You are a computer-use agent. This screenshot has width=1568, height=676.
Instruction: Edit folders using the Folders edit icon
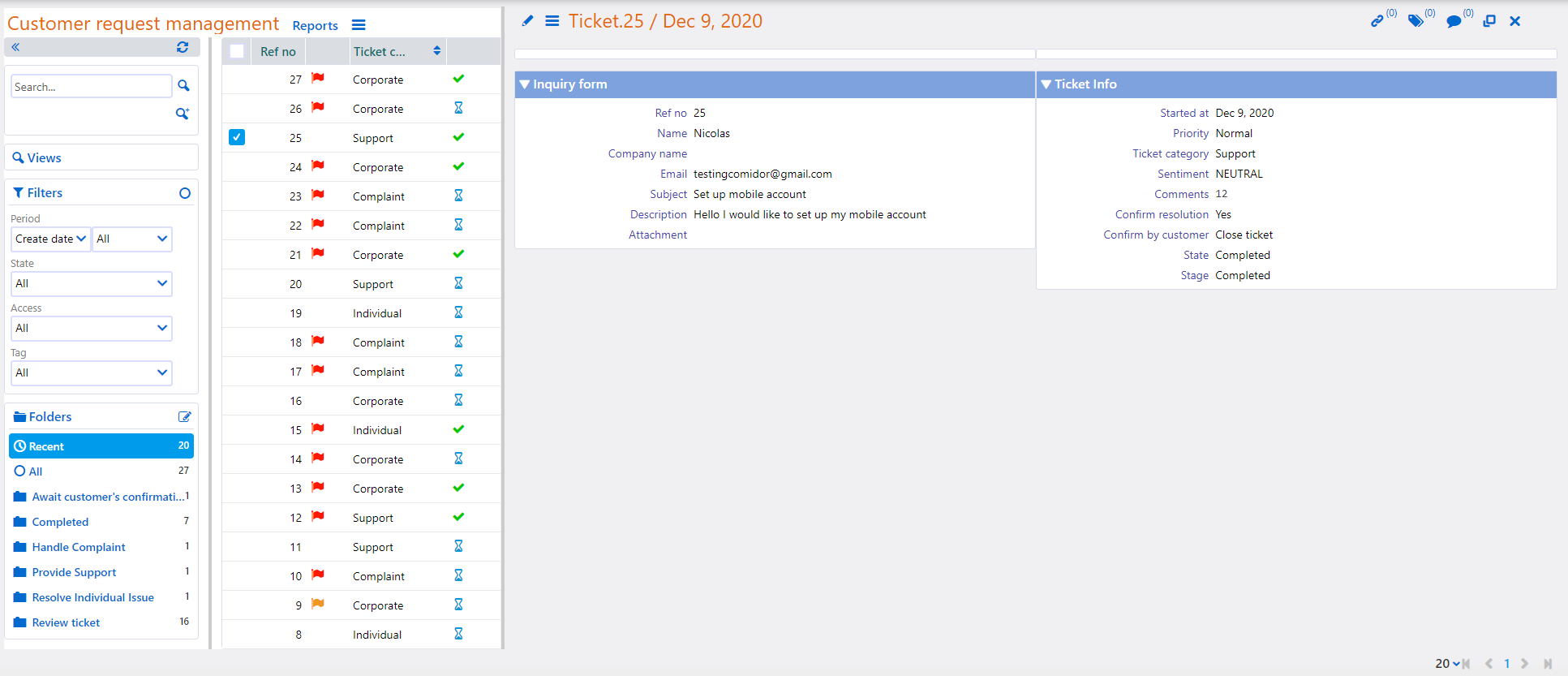pos(184,417)
